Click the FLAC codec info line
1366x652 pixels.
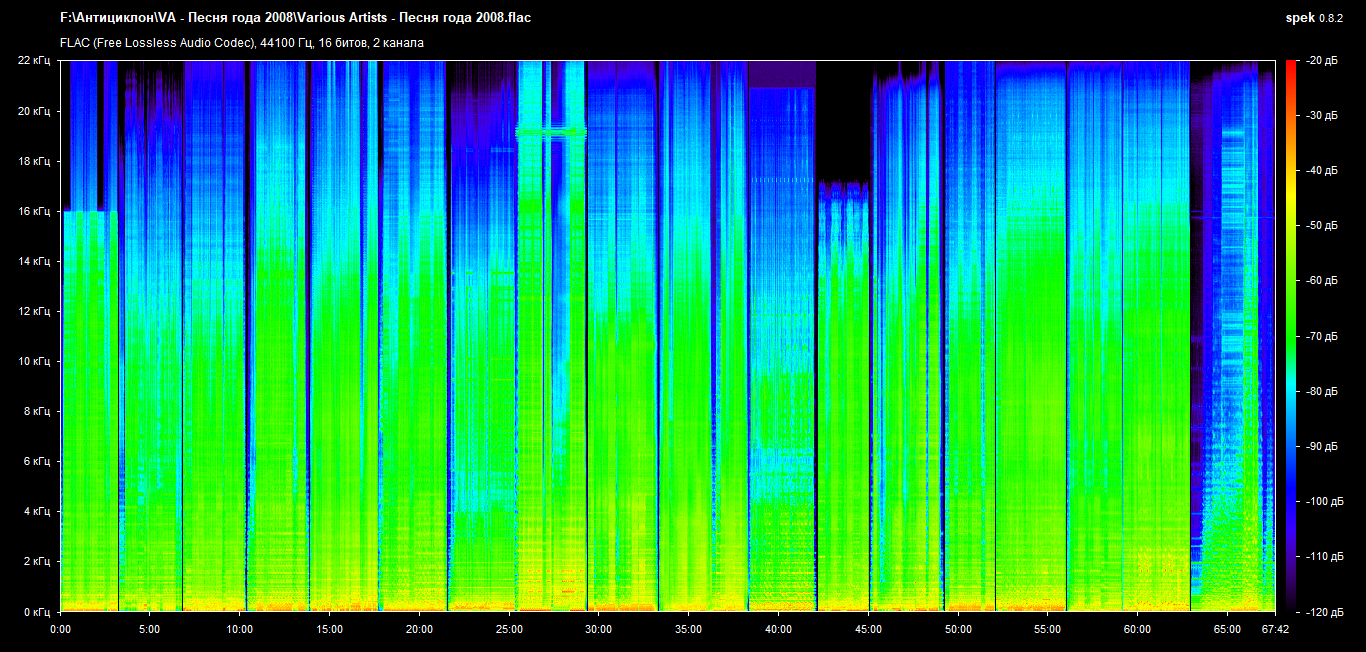[x=242, y=43]
